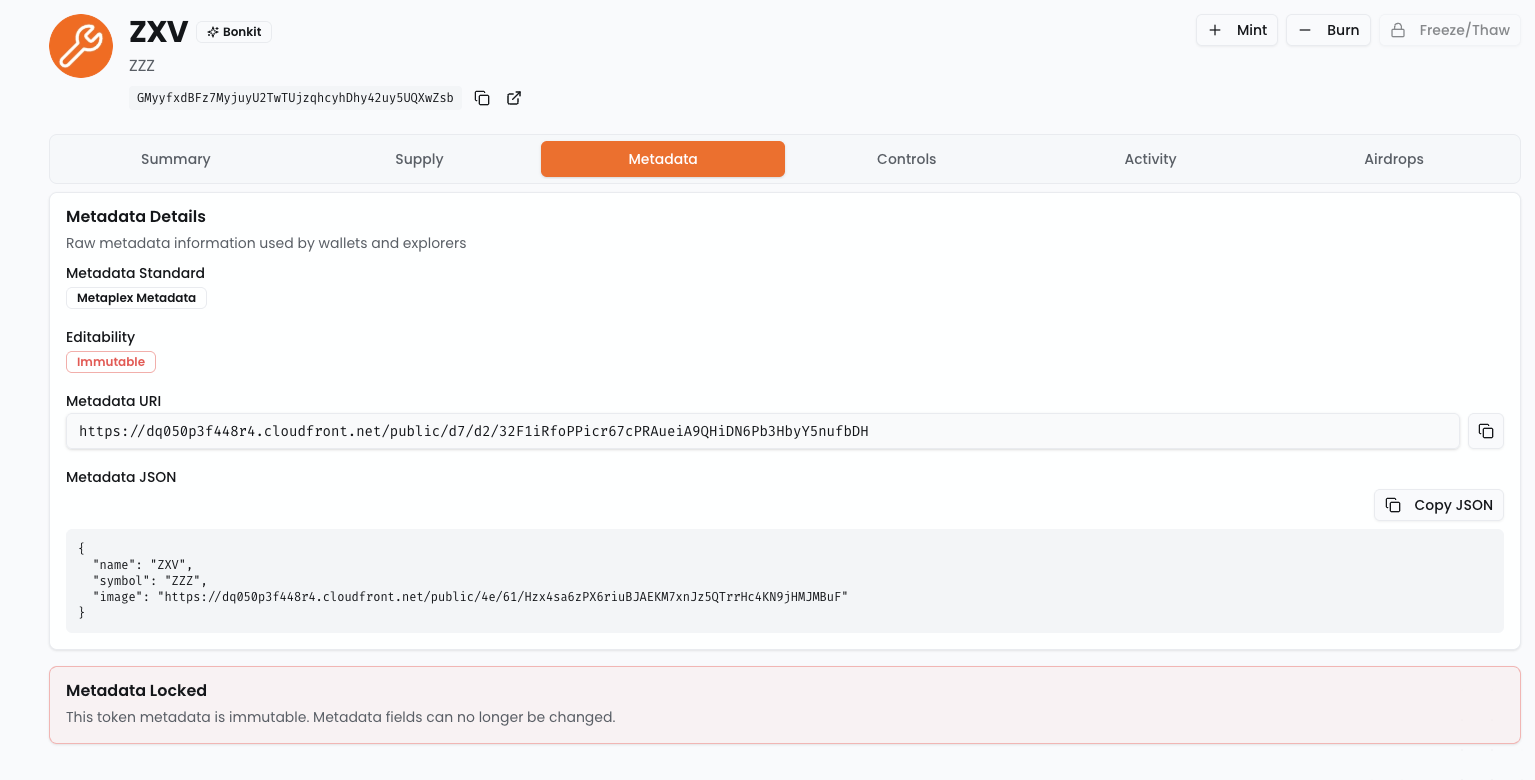Switch to the Summary tab
This screenshot has width=1535, height=780.
point(175,159)
